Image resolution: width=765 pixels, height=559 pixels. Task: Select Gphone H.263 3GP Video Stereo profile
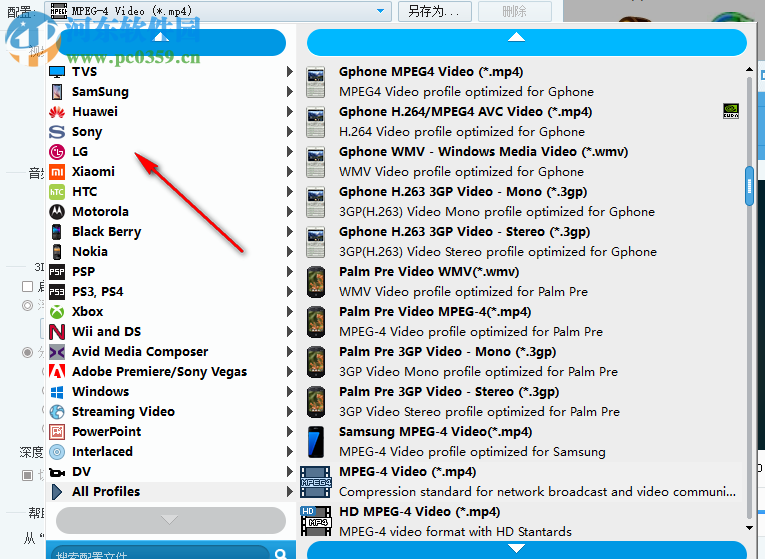[522, 242]
